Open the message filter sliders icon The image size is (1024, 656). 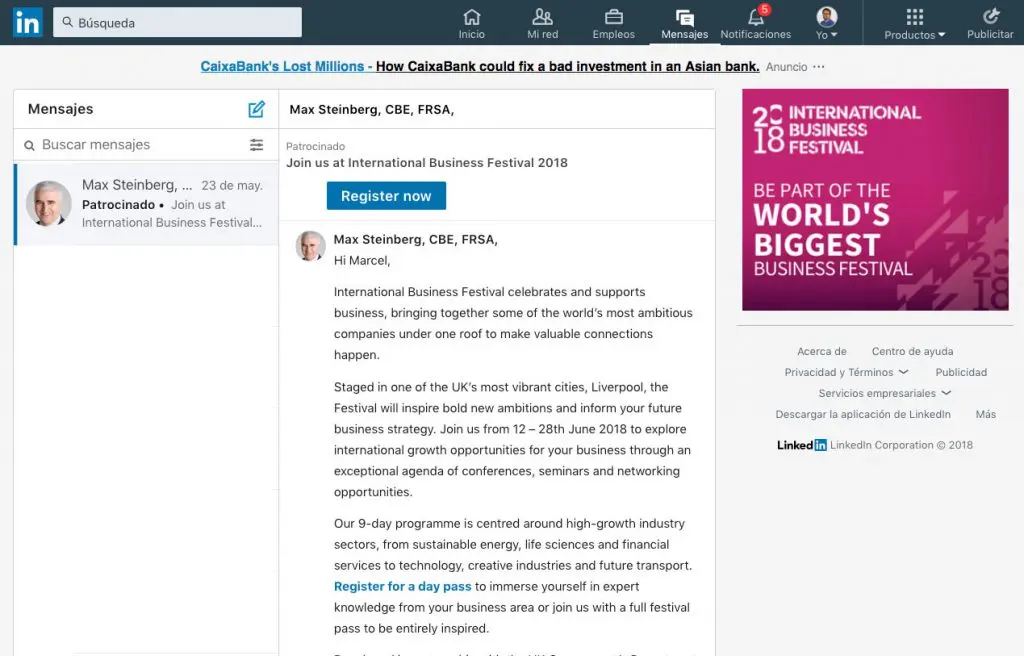tap(257, 145)
